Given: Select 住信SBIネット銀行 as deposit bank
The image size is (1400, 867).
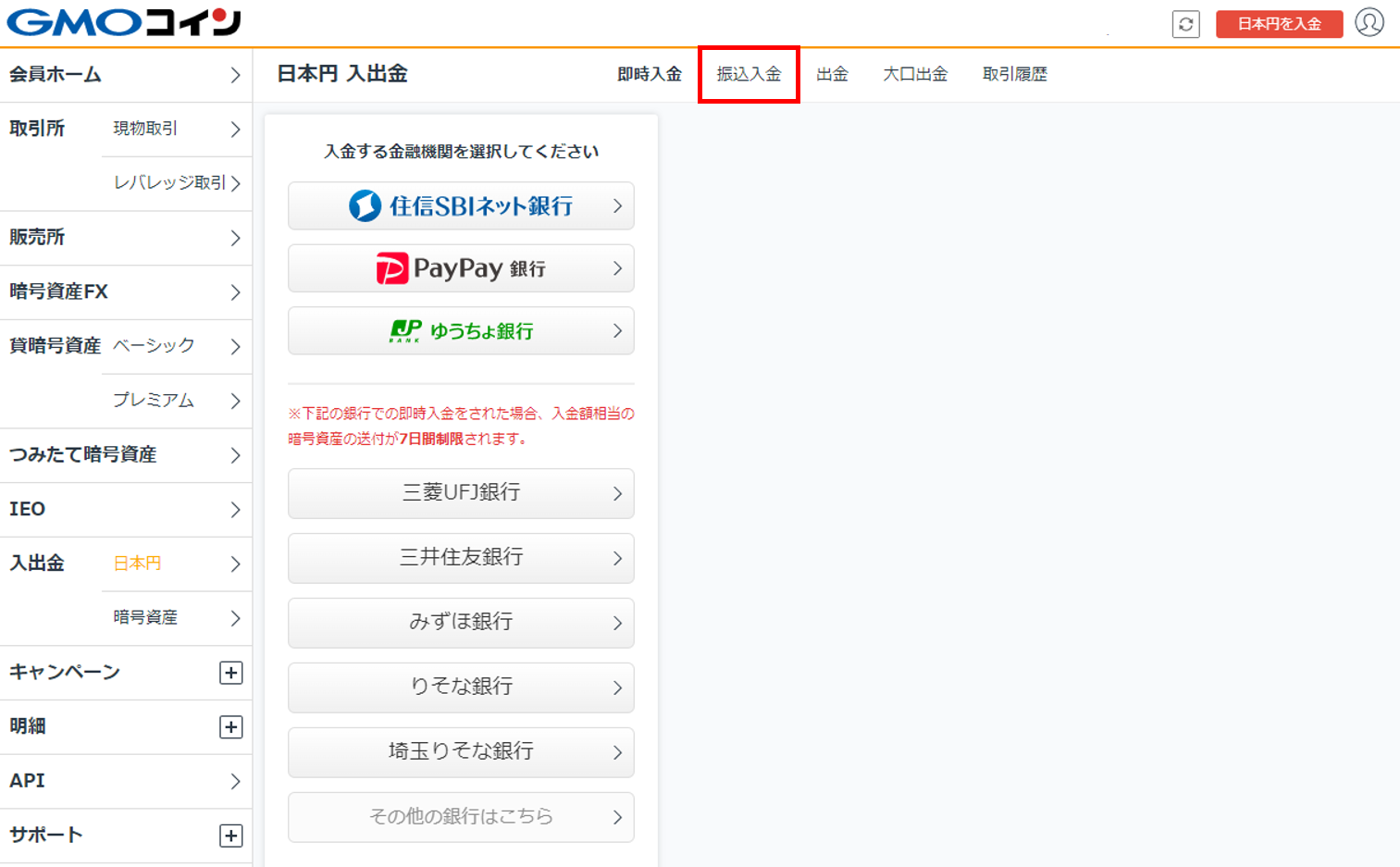Looking at the screenshot, I should click(460, 205).
